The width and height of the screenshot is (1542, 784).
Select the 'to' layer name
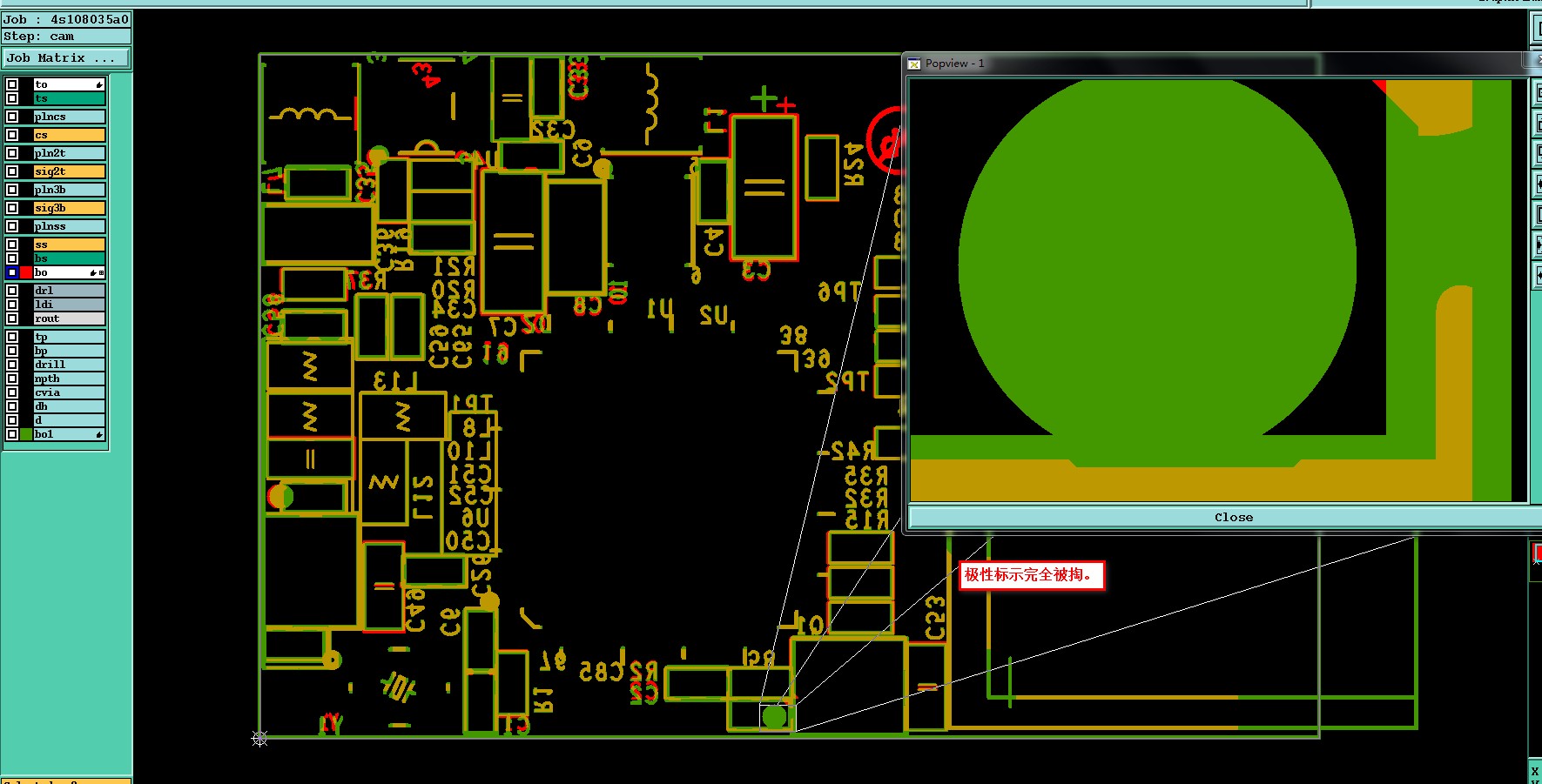(x=69, y=84)
